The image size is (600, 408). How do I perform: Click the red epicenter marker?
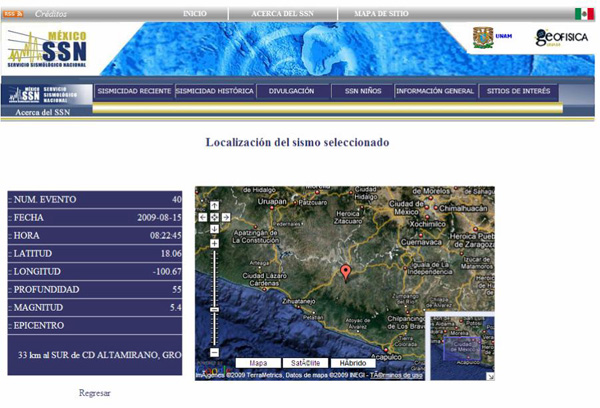(346, 273)
